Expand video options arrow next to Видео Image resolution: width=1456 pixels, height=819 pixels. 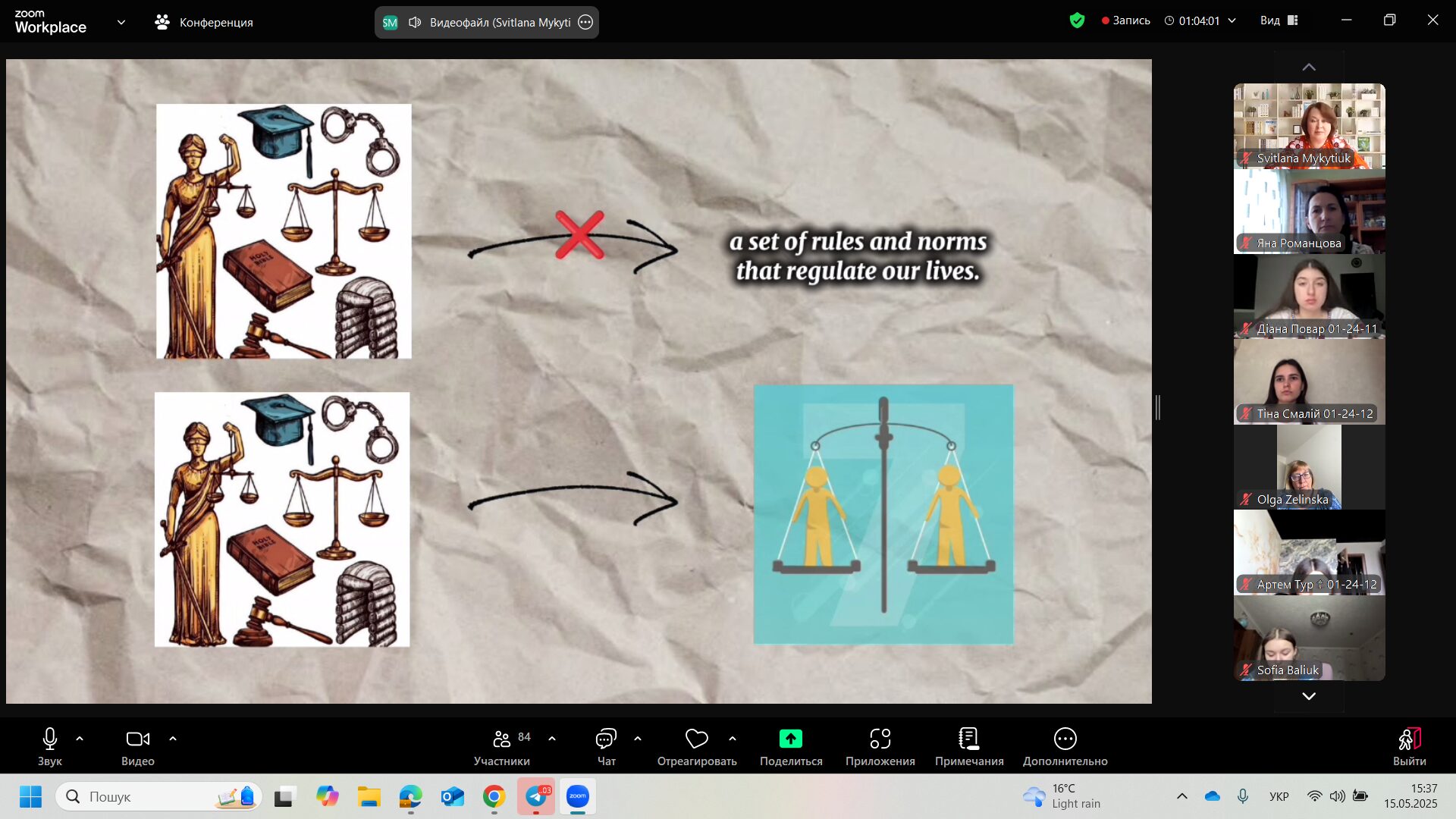pyautogui.click(x=173, y=739)
